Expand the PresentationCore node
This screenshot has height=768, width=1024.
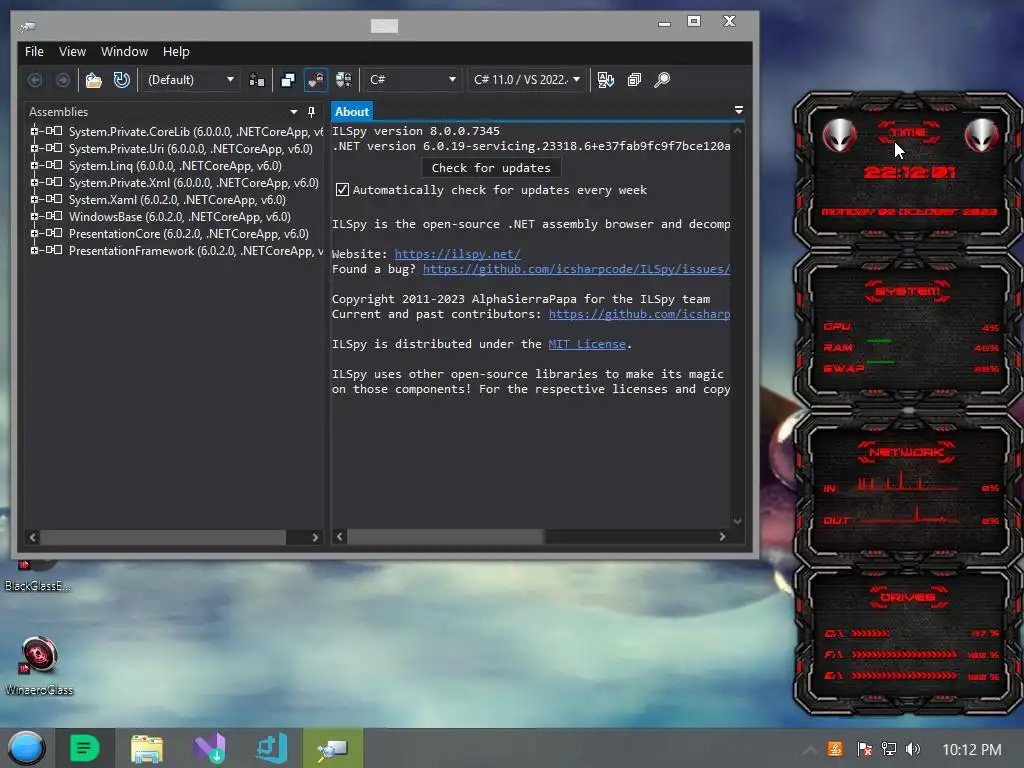pyautogui.click(x=34, y=233)
